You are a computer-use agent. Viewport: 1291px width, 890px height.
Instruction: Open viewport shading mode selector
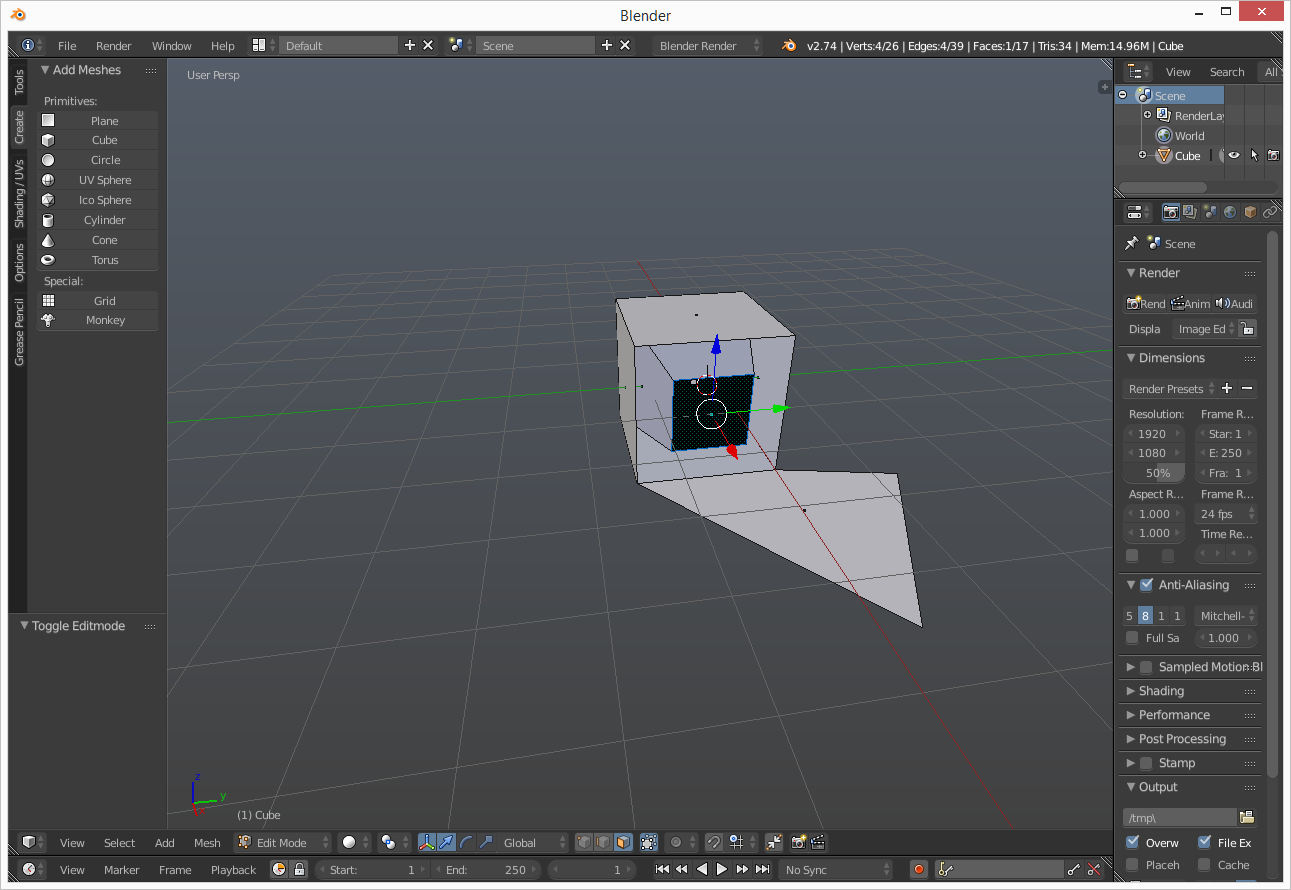[x=353, y=842]
